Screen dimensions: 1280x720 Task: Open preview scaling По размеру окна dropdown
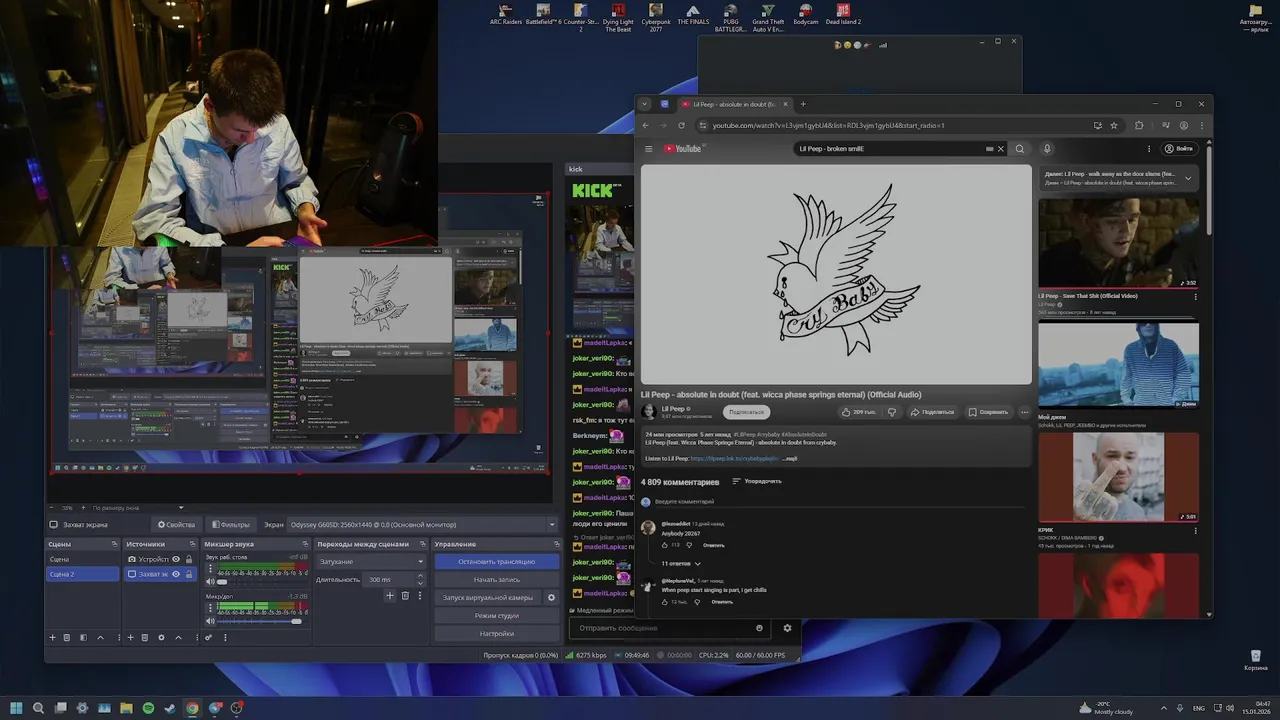point(137,508)
